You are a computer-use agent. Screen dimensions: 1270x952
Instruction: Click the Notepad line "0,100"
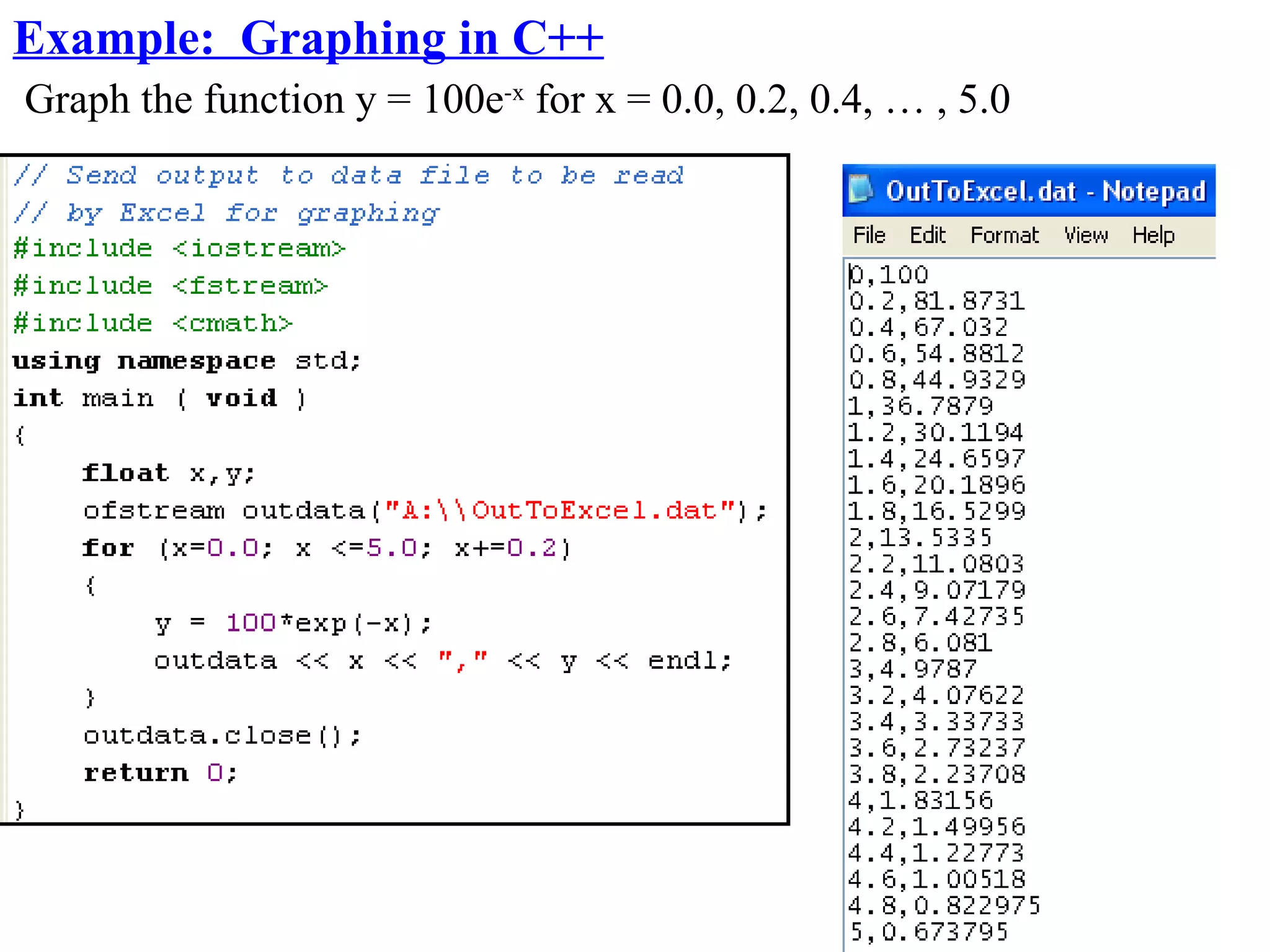point(889,275)
